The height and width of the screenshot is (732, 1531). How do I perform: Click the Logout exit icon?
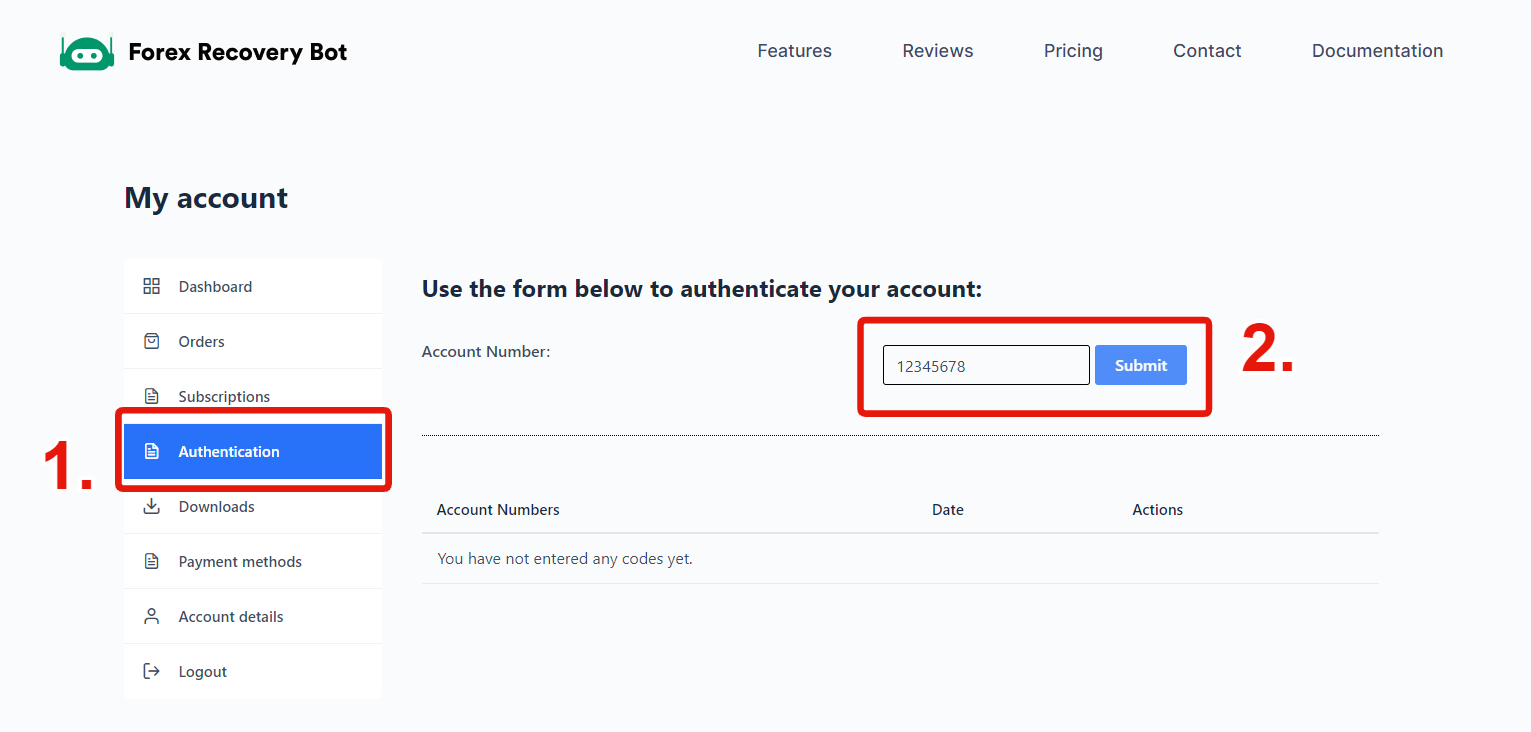(152, 671)
